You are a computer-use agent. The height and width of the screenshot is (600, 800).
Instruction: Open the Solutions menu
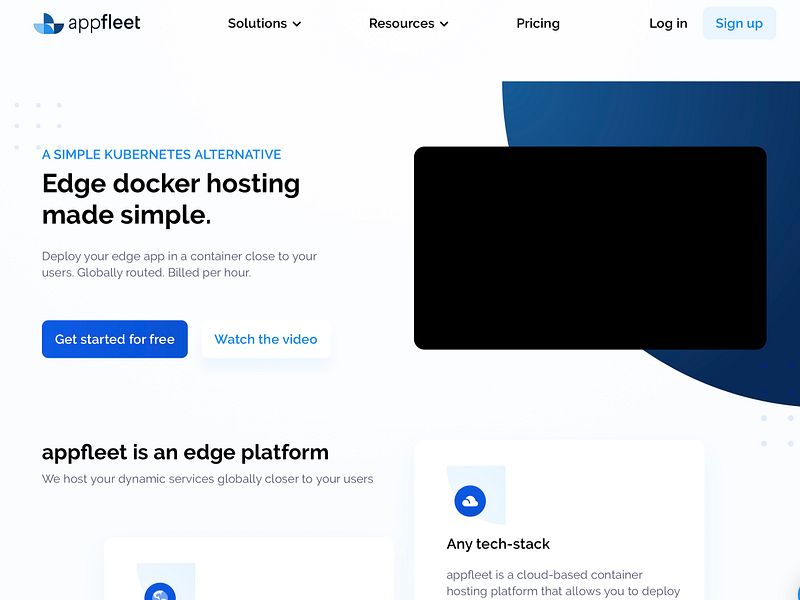264,23
